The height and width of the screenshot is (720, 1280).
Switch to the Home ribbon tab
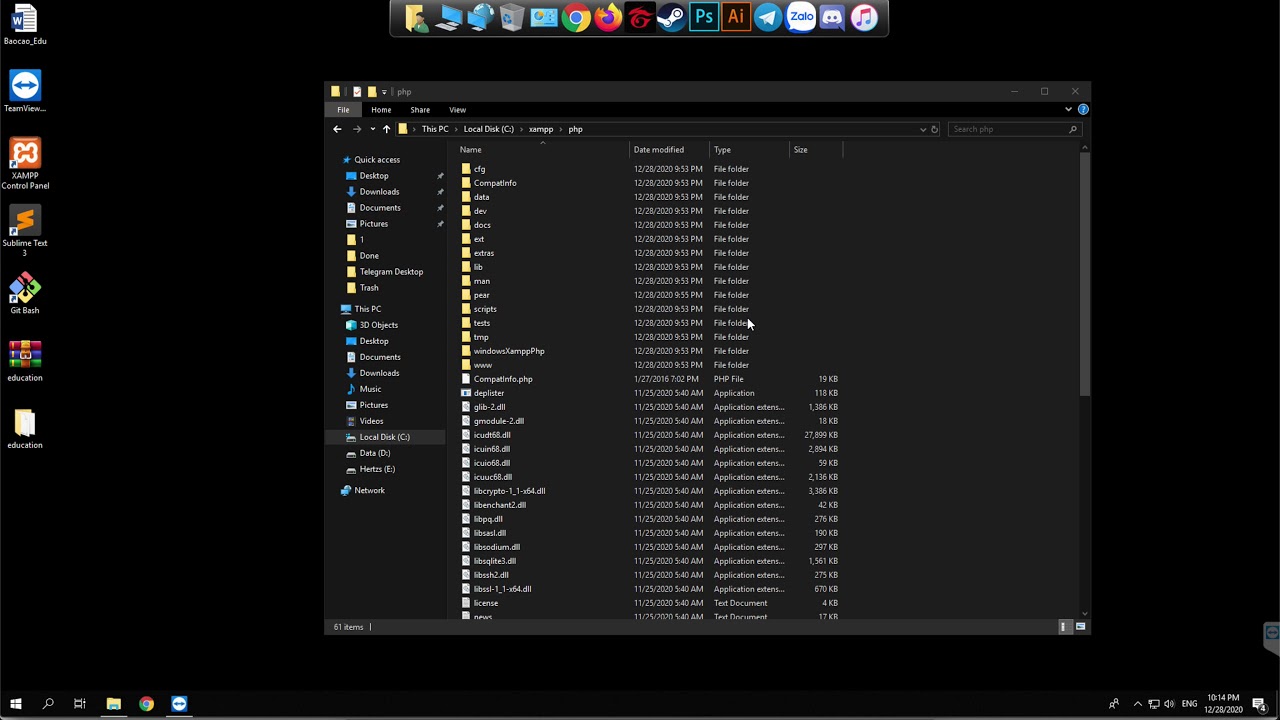tap(381, 110)
